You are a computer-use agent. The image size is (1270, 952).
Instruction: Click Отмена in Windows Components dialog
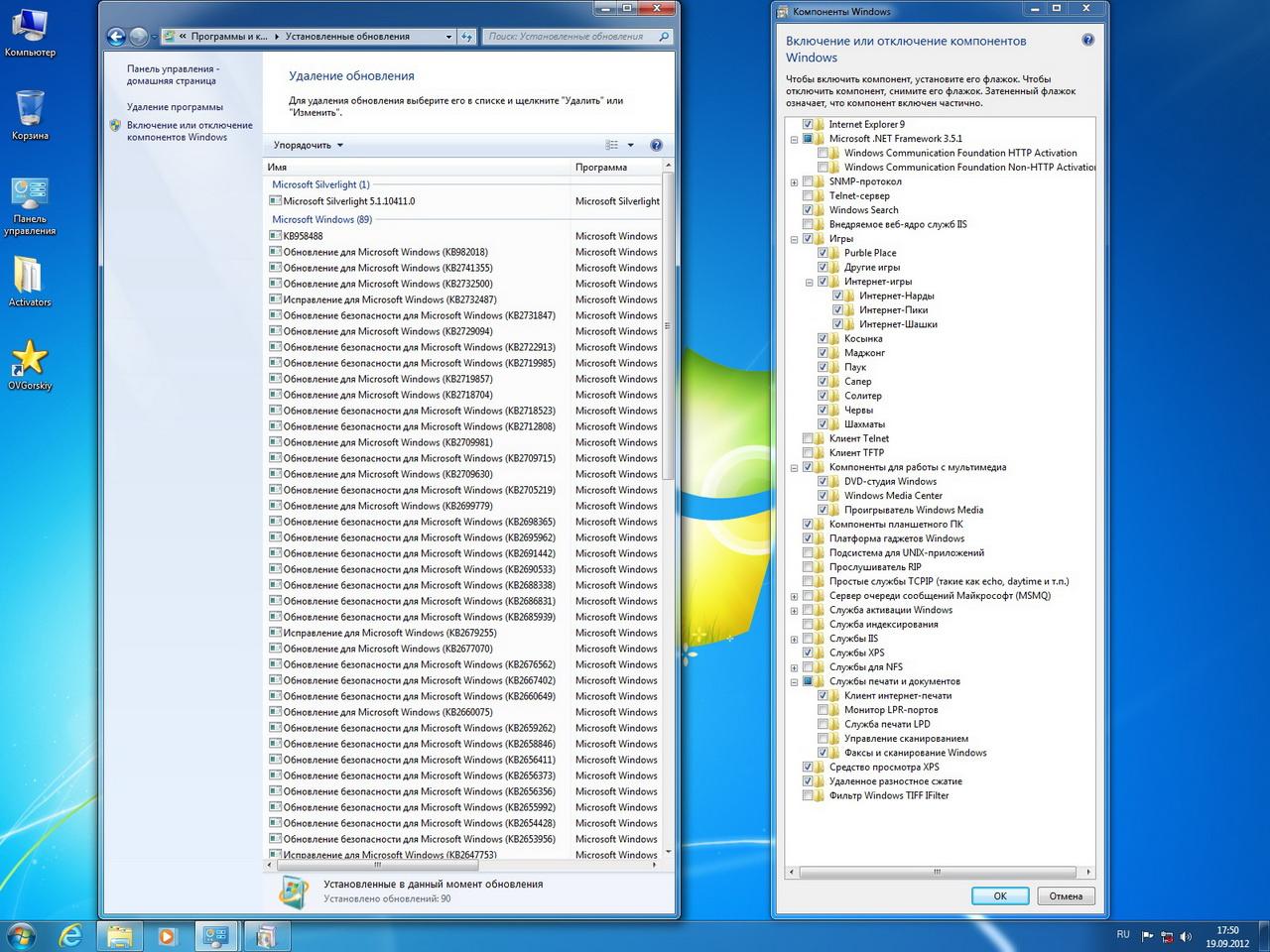pos(1066,895)
